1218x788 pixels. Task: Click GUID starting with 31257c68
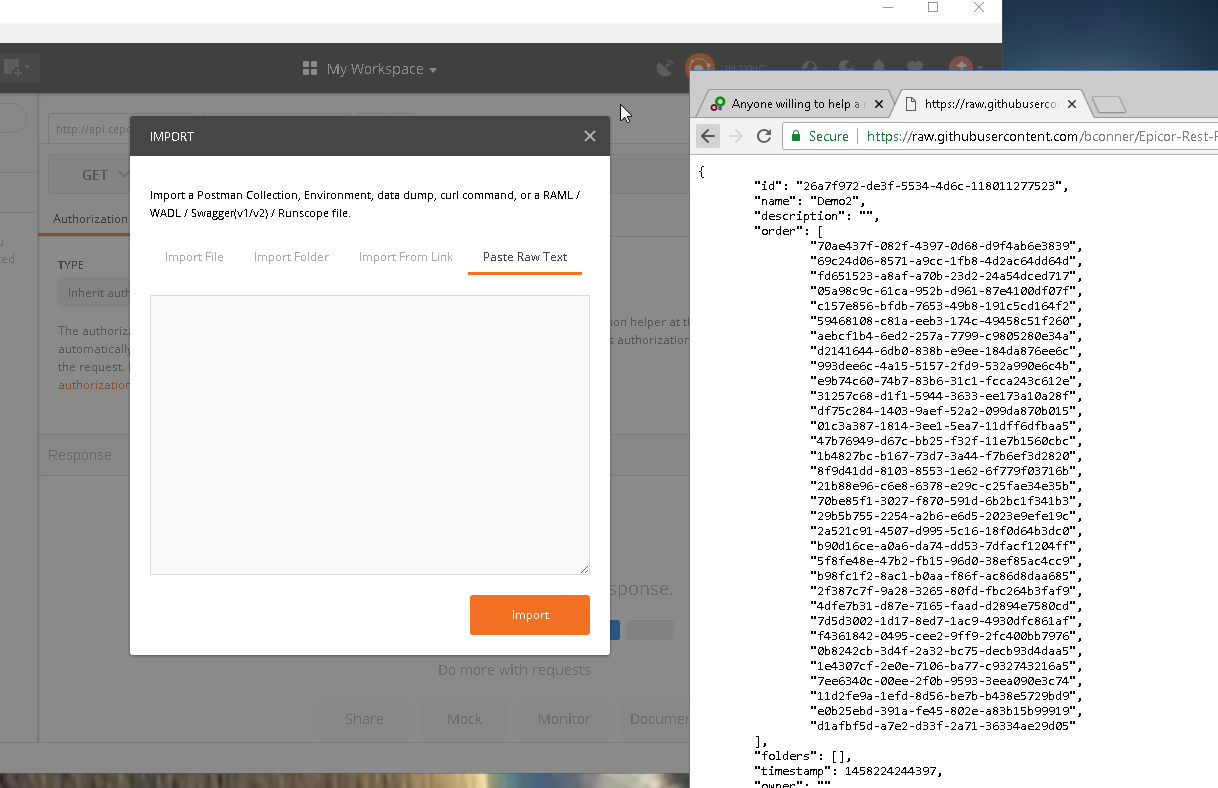tap(946, 396)
